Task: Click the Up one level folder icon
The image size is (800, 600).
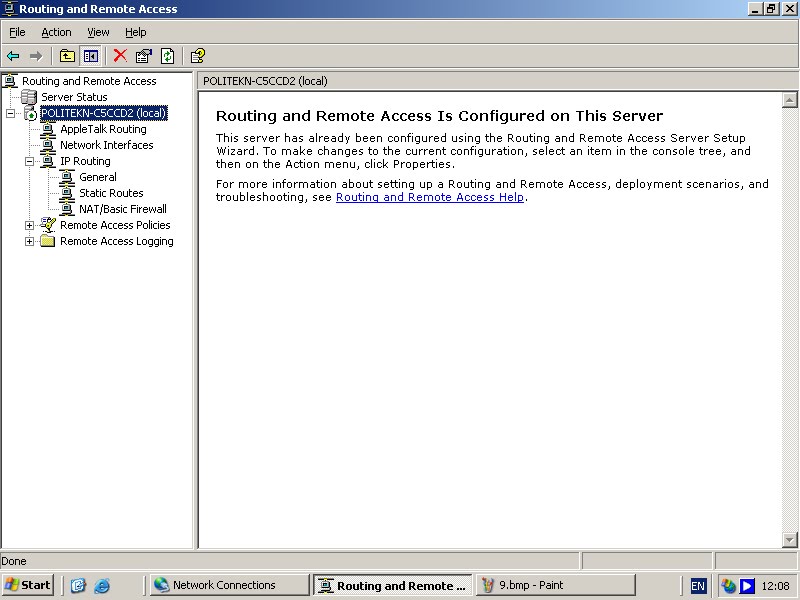Action: pyautogui.click(x=67, y=56)
